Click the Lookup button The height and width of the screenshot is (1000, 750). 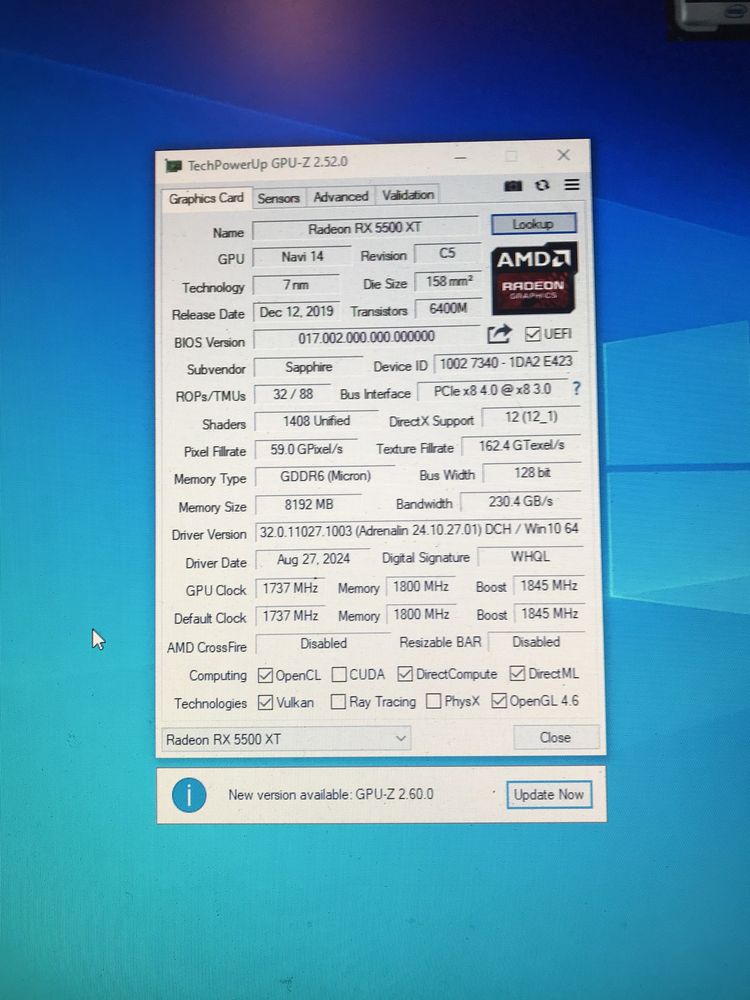coord(533,224)
